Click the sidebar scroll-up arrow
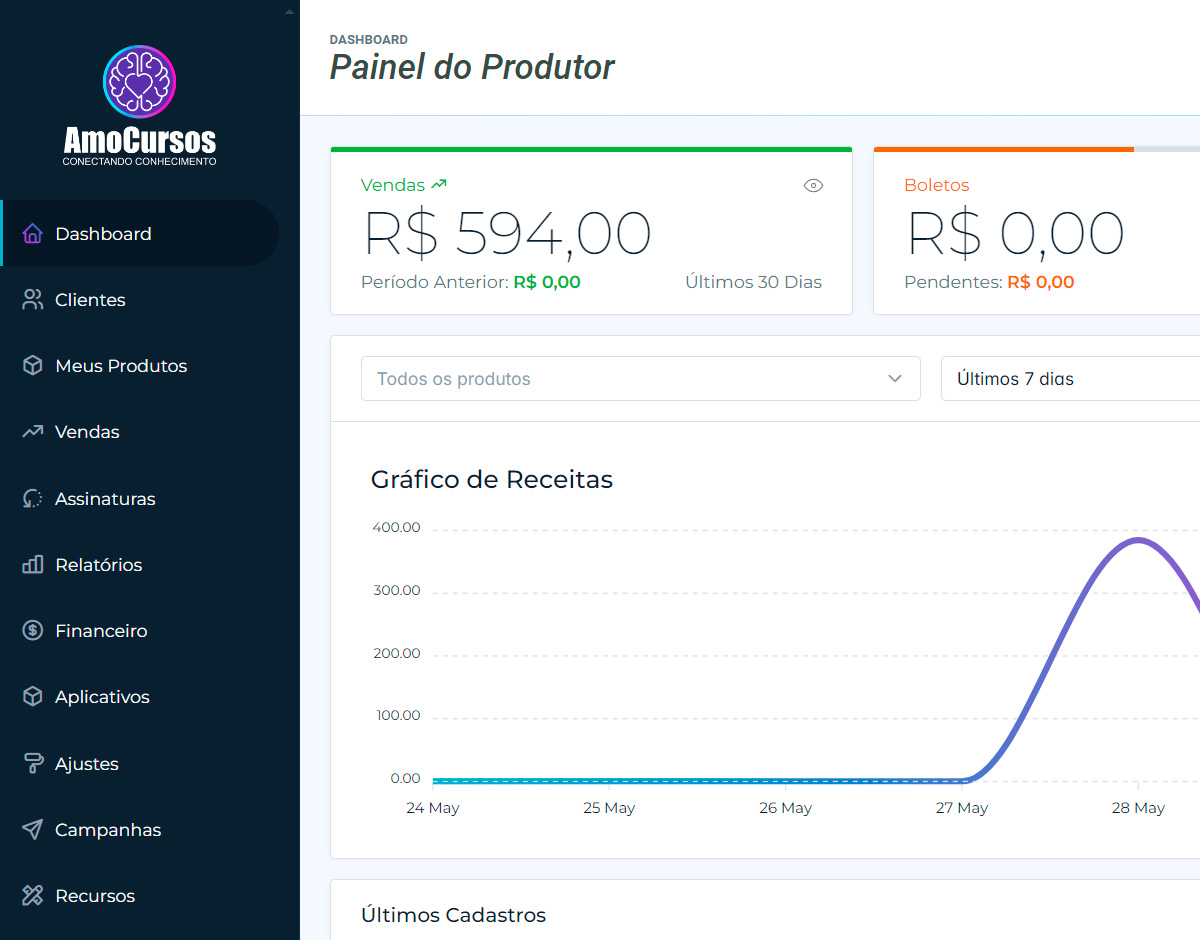The height and width of the screenshot is (940, 1200). pos(289,12)
